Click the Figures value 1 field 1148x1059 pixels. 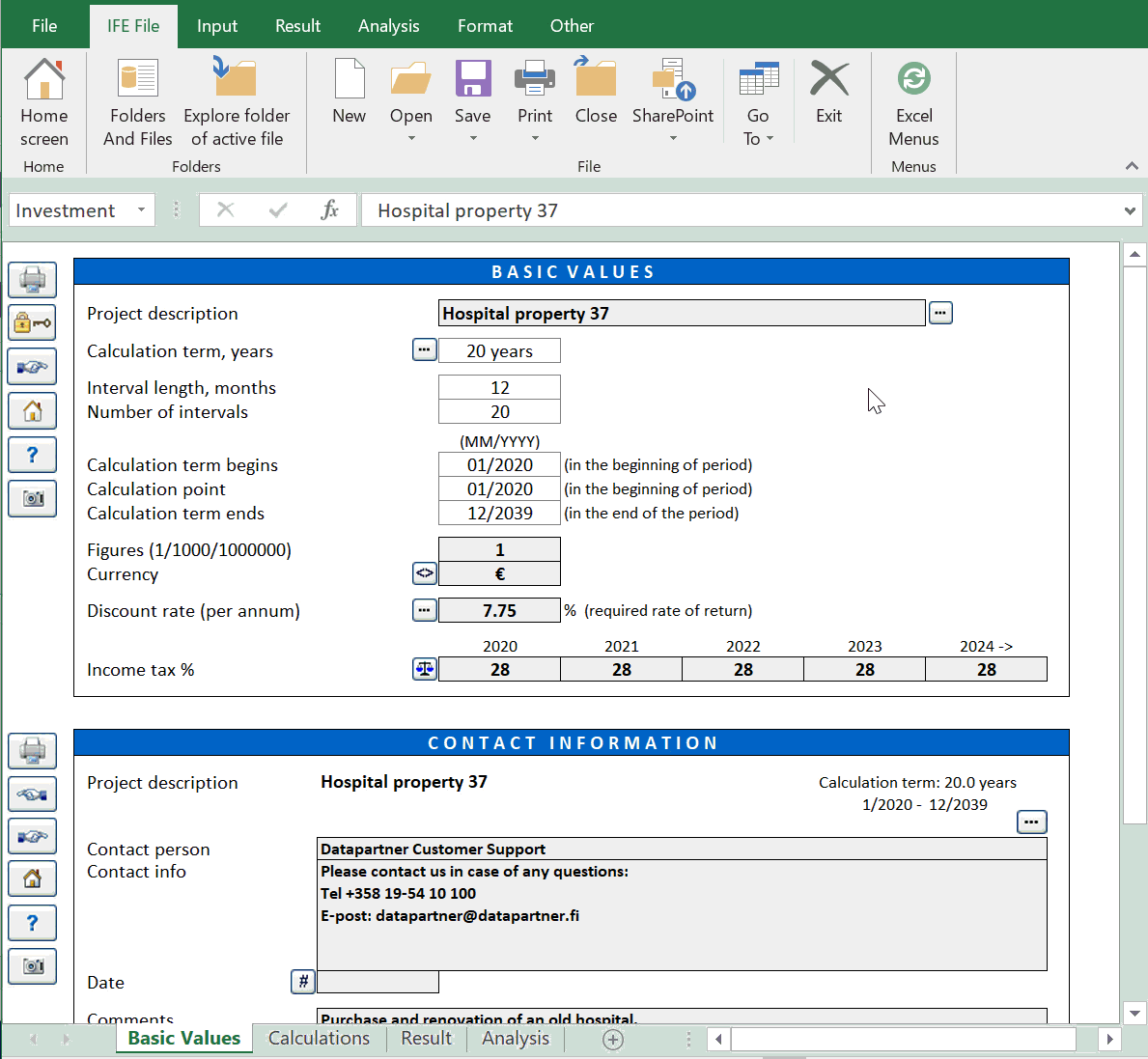[499, 549]
